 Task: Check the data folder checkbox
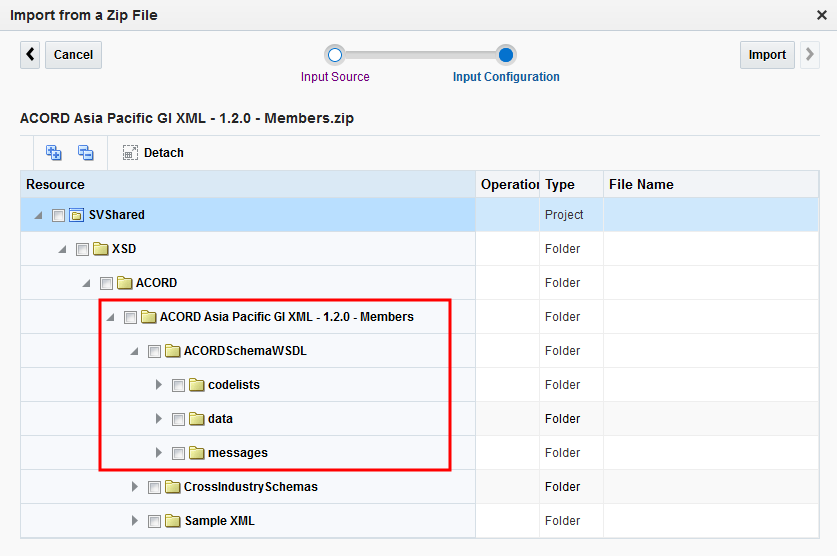point(178,419)
